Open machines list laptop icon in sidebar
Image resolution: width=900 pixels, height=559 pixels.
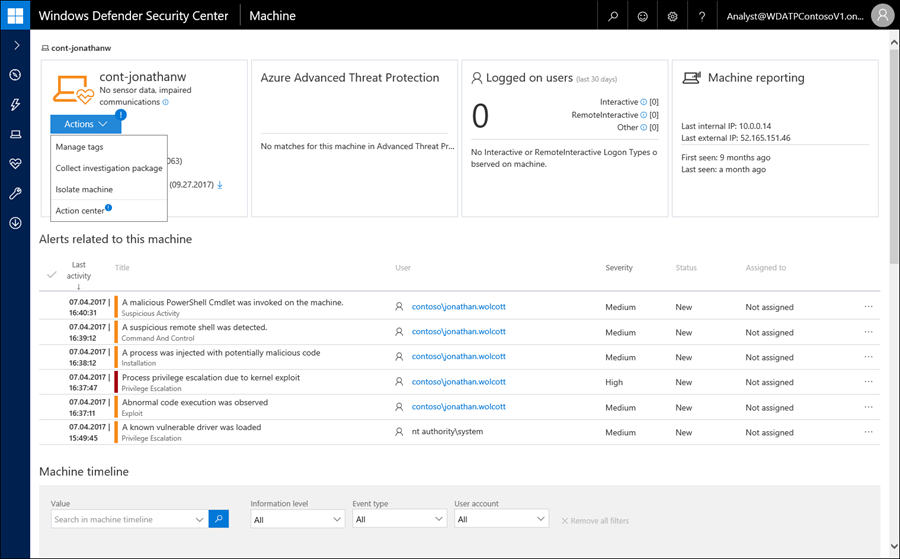[x=15, y=134]
